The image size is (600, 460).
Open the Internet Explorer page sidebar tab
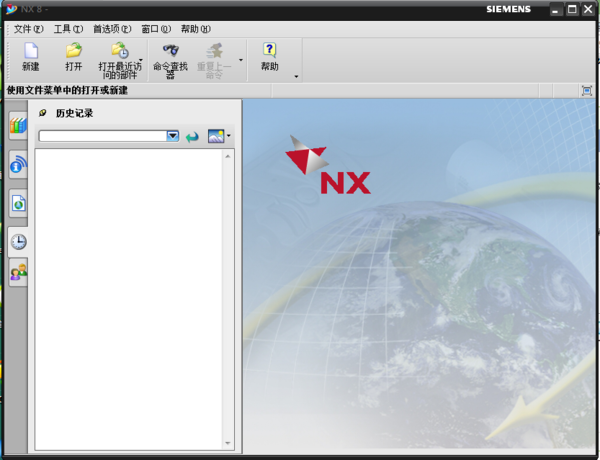(x=18, y=203)
